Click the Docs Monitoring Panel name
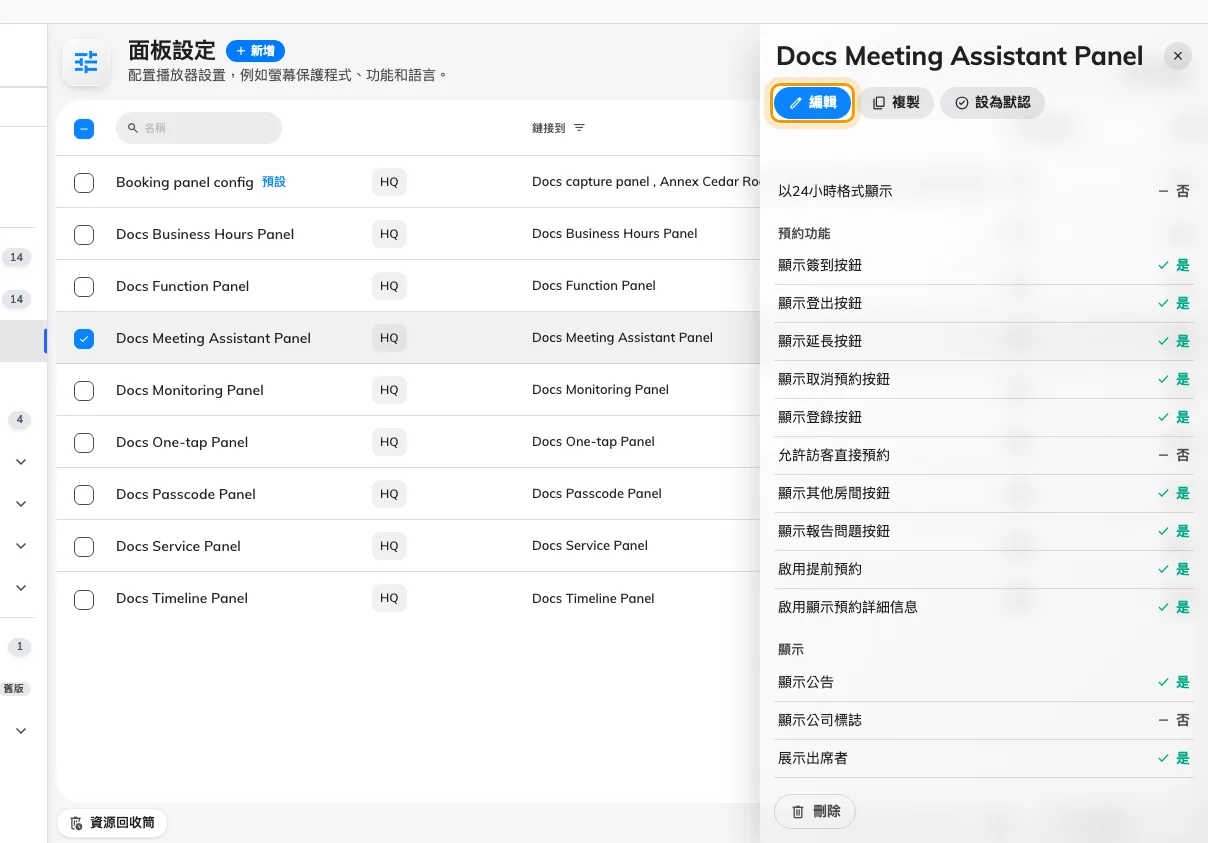This screenshot has height=843, width=1208. tap(190, 390)
